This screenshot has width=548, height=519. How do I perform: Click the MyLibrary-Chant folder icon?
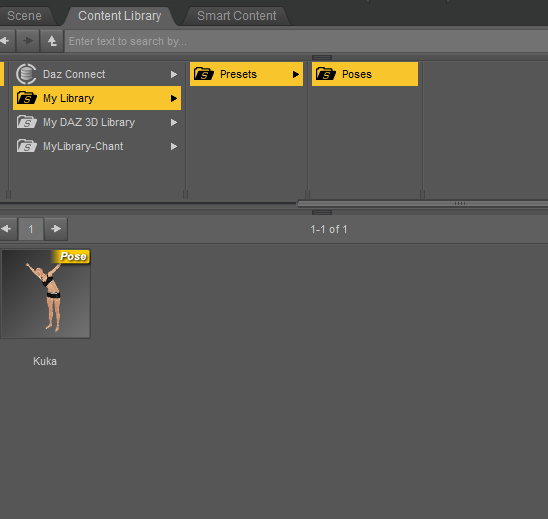pos(27,146)
